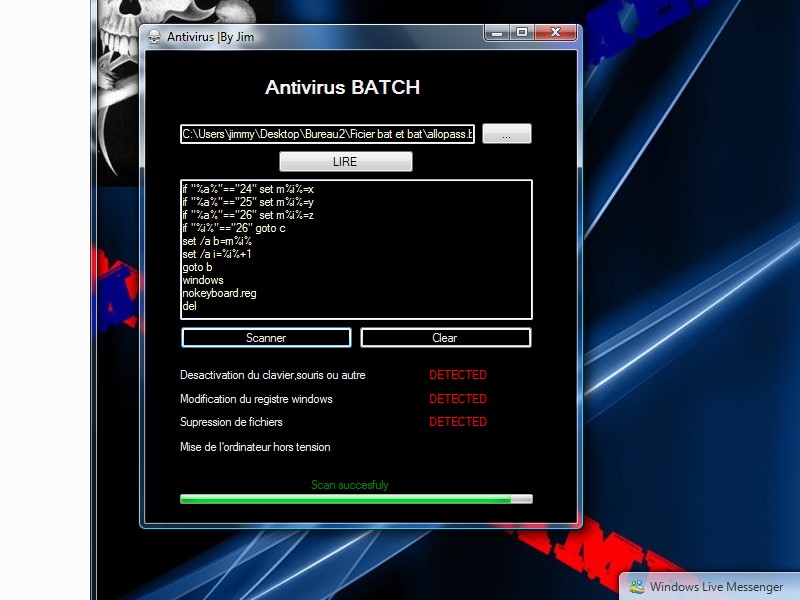Click the 'del' line in the script box

coord(189,306)
